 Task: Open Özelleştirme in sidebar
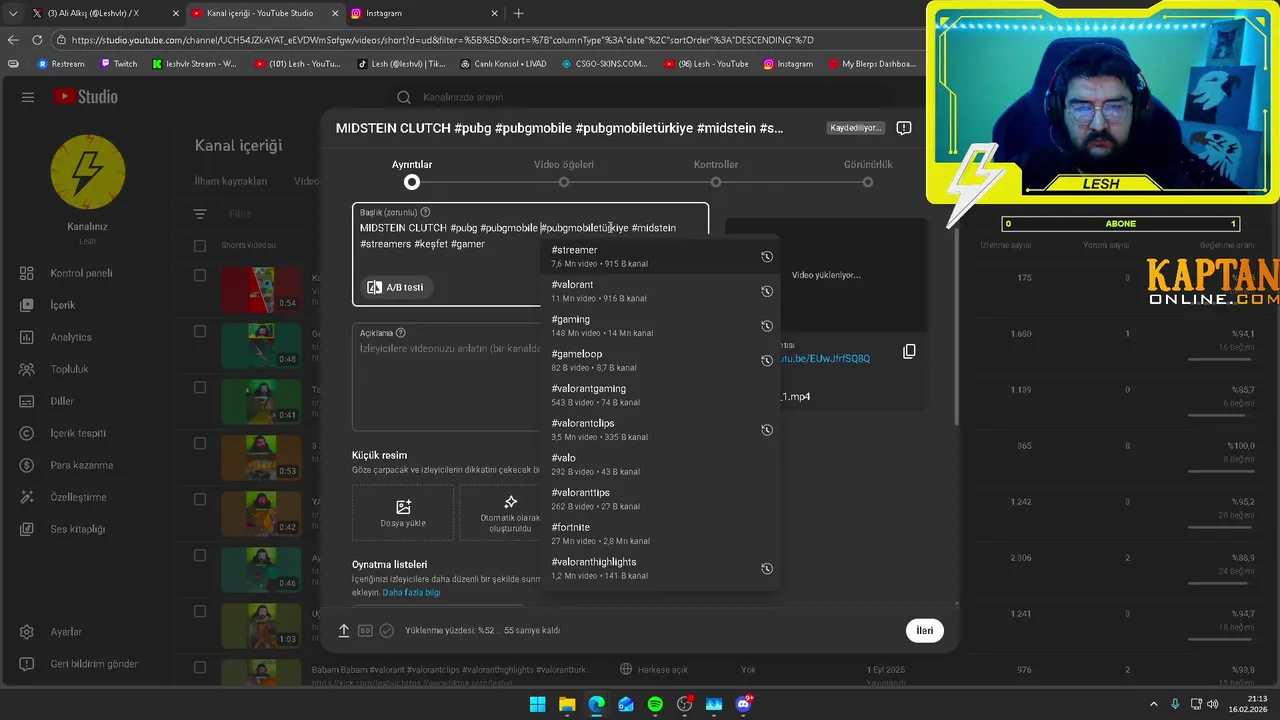pos(78,497)
